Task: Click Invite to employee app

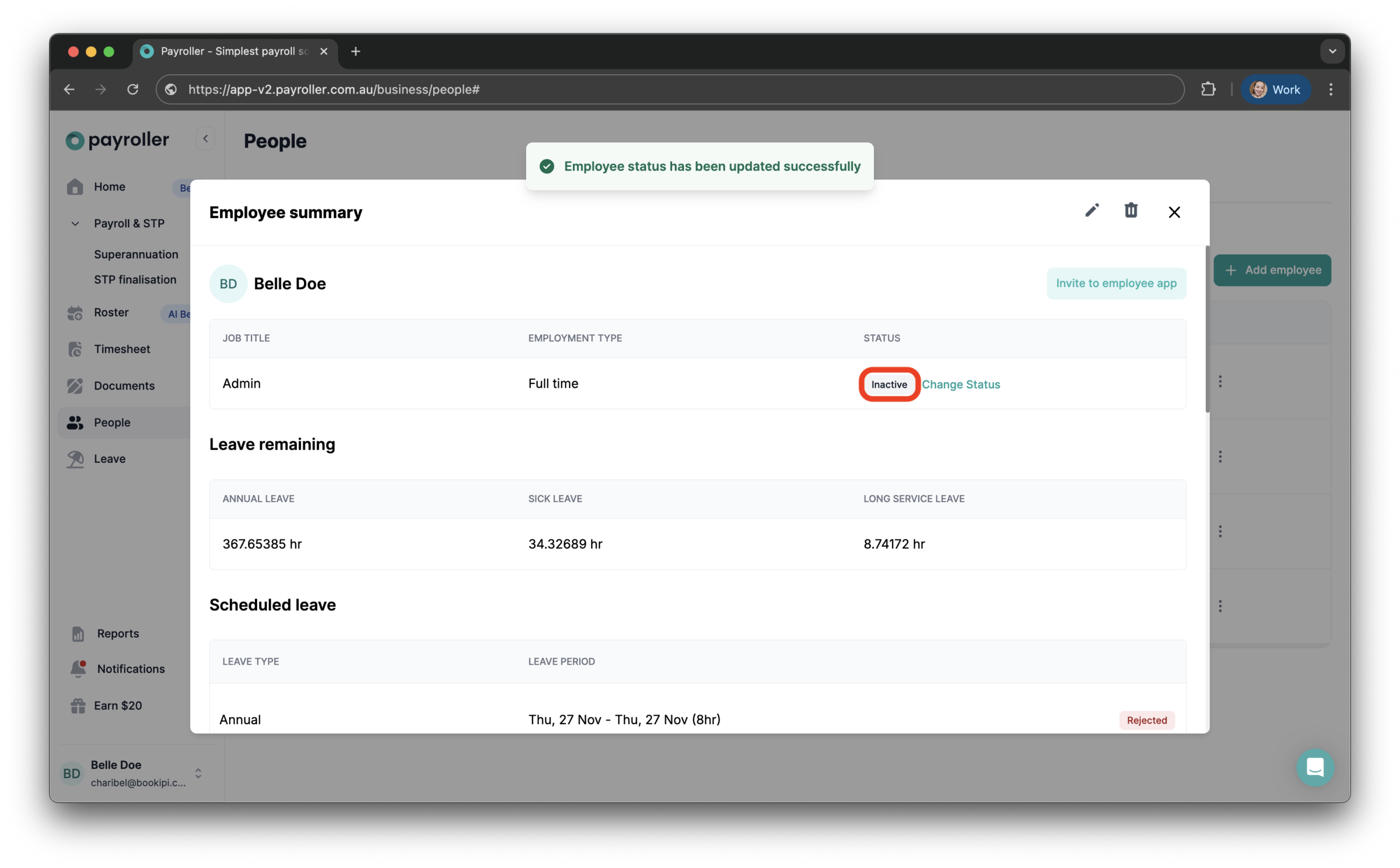Action: coord(1115,282)
